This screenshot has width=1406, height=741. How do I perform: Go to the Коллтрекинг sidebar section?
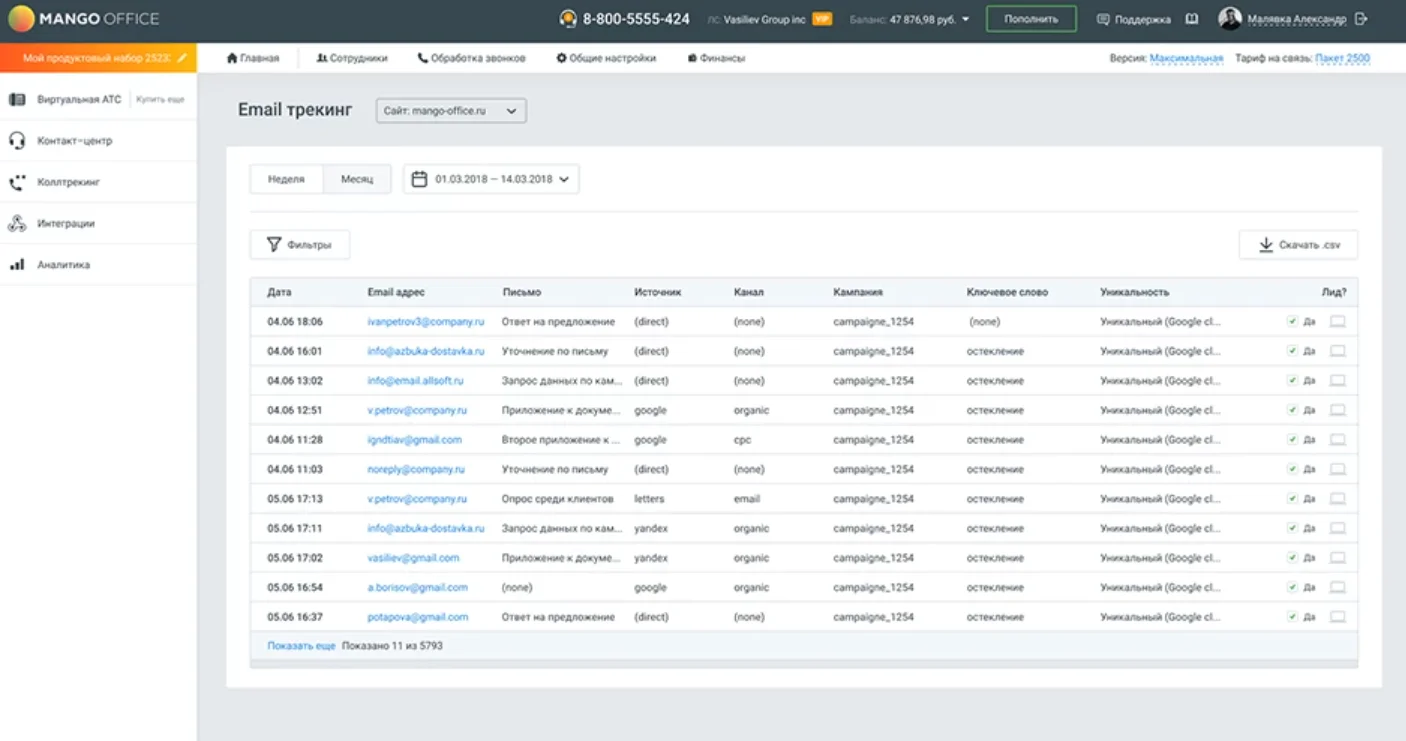tap(68, 183)
